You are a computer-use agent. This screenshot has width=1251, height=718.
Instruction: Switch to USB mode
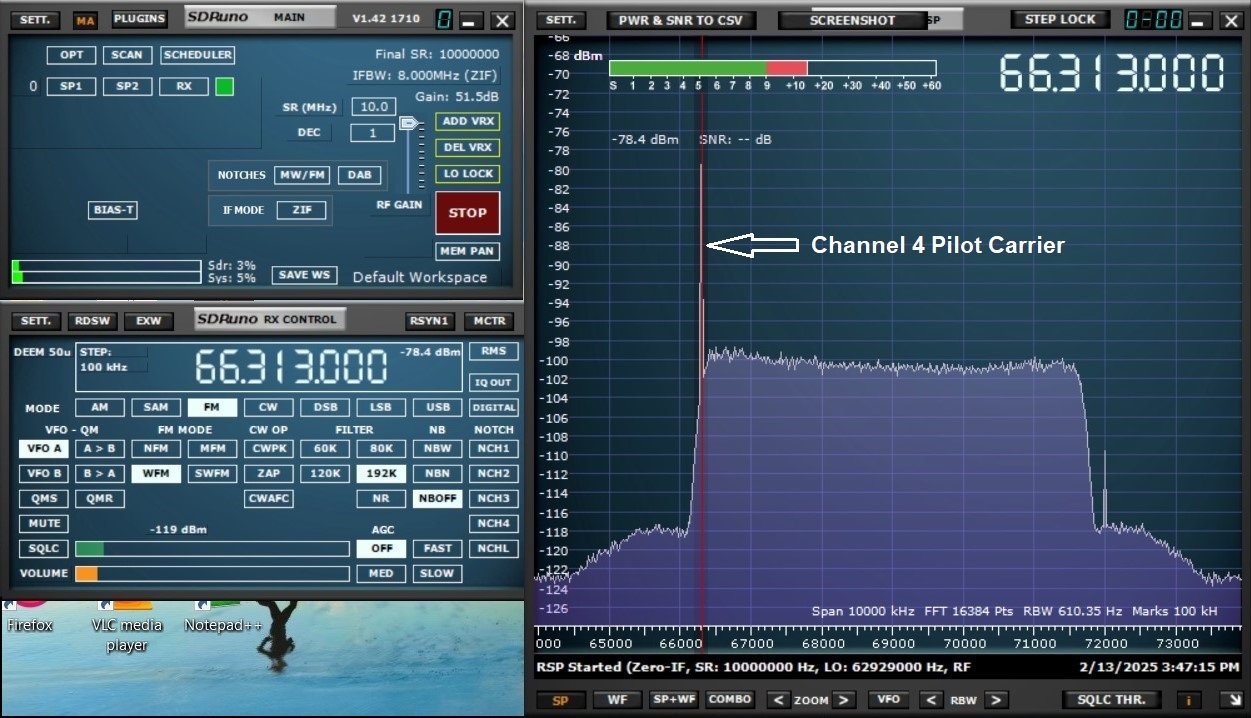(x=438, y=408)
